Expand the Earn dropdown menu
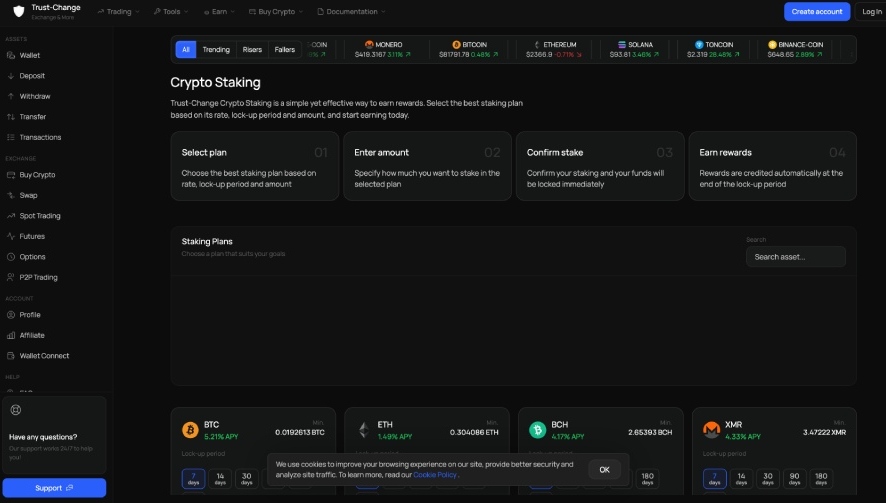The image size is (886, 503). coord(219,11)
